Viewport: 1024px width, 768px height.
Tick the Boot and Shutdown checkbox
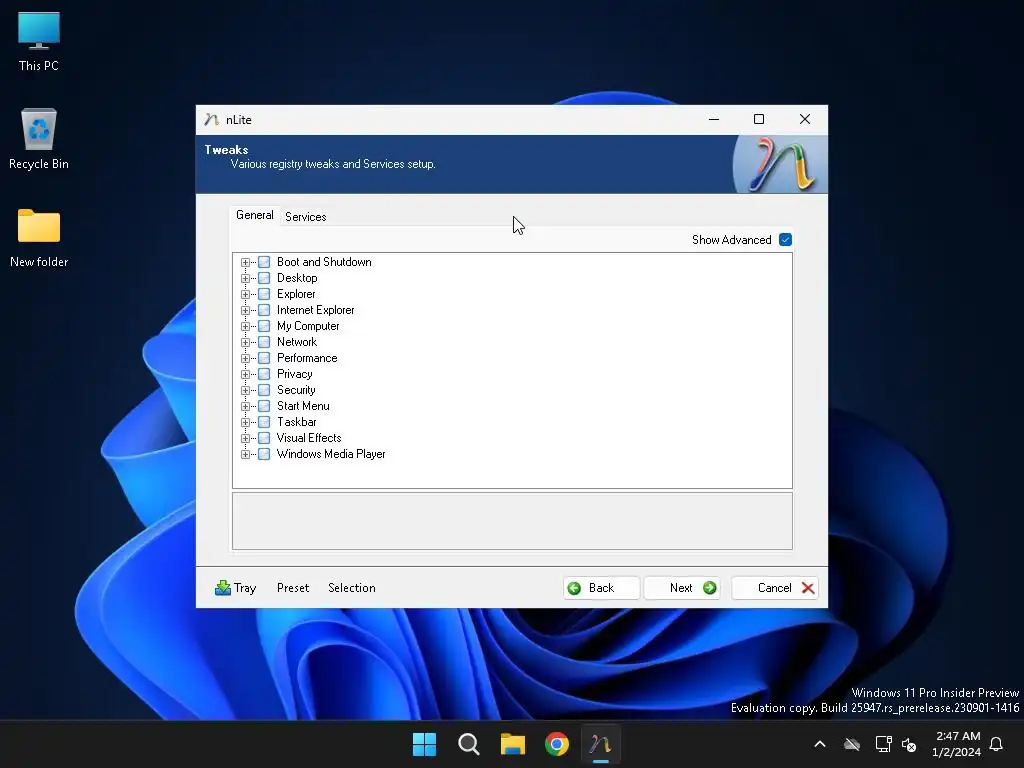(x=264, y=263)
